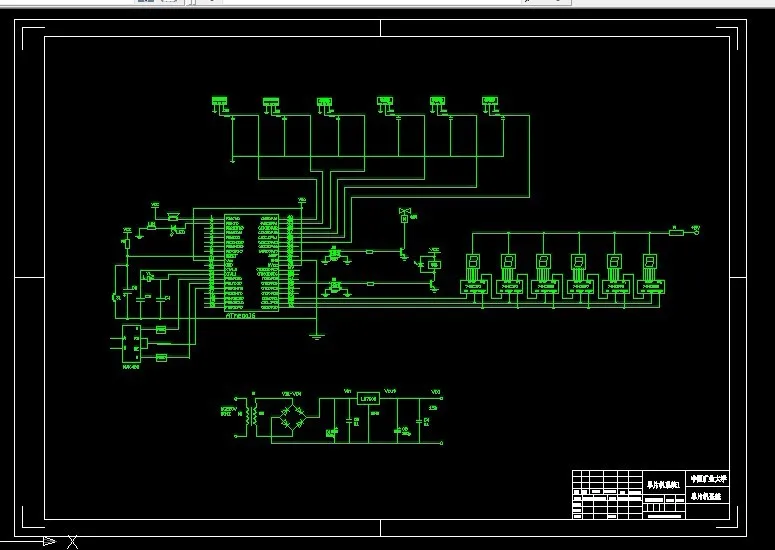
Task: Select the Vout label after the regulator
Action: 390,391
